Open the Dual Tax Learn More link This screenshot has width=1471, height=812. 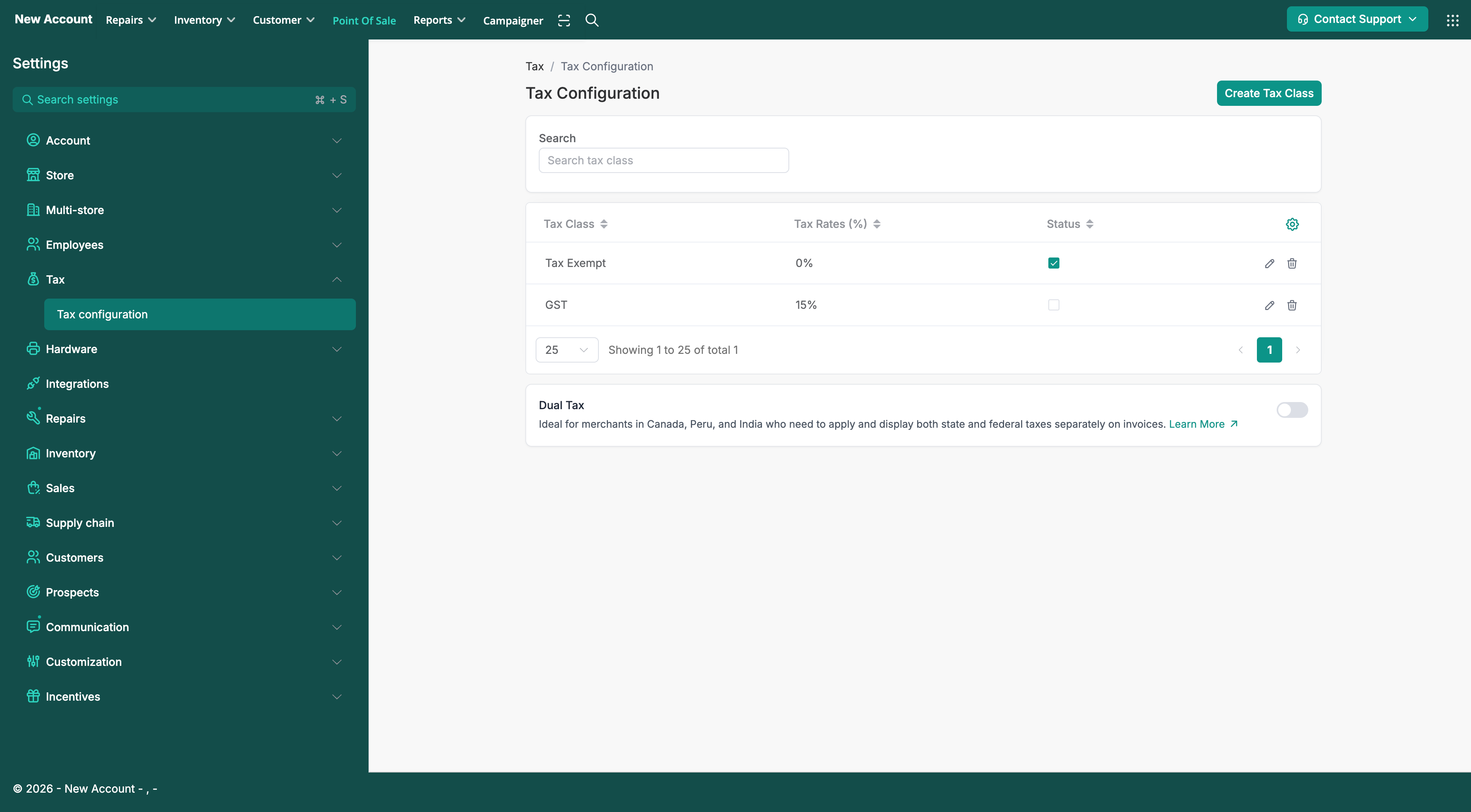[1203, 424]
